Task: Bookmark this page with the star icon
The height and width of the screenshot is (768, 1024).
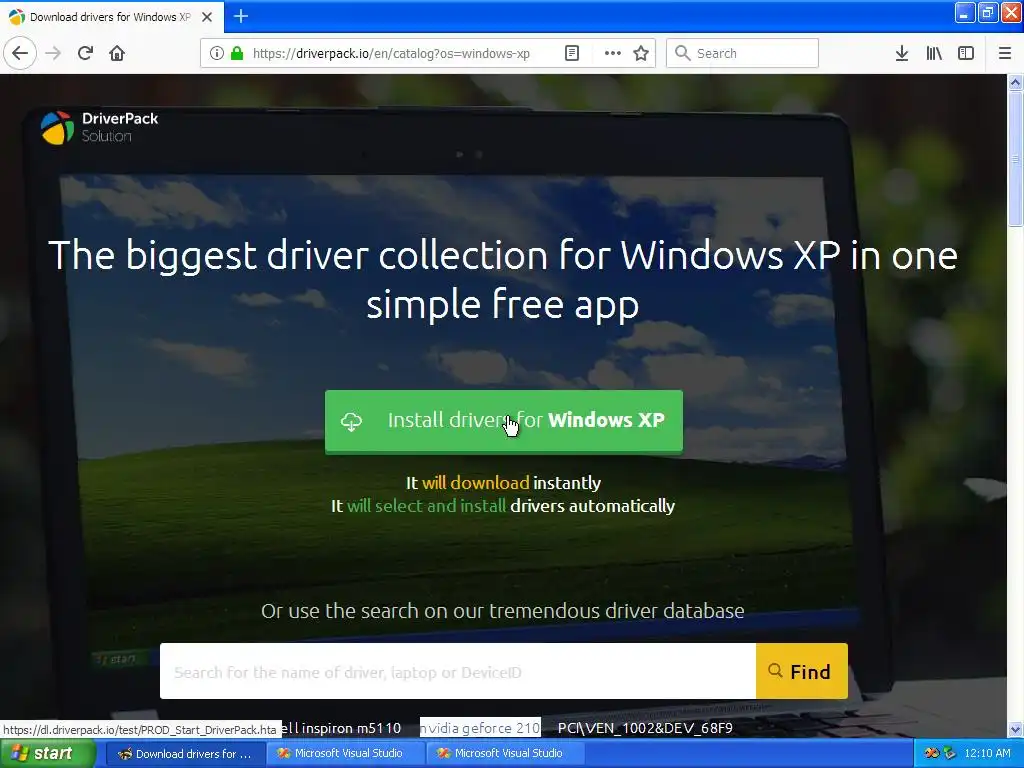Action: pyautogui.click(x=641, y=53)
